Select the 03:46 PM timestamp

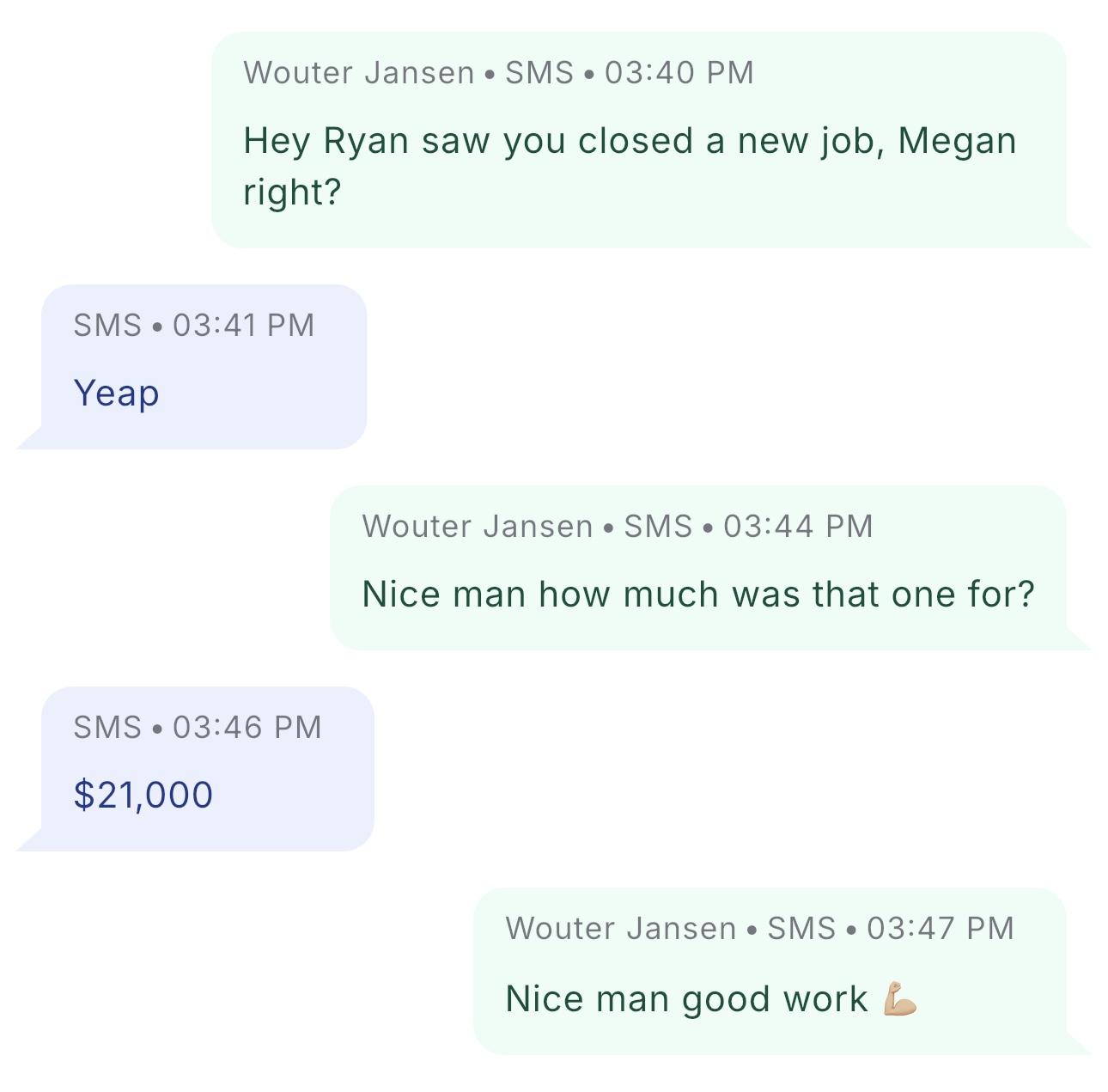coord(247,728)
